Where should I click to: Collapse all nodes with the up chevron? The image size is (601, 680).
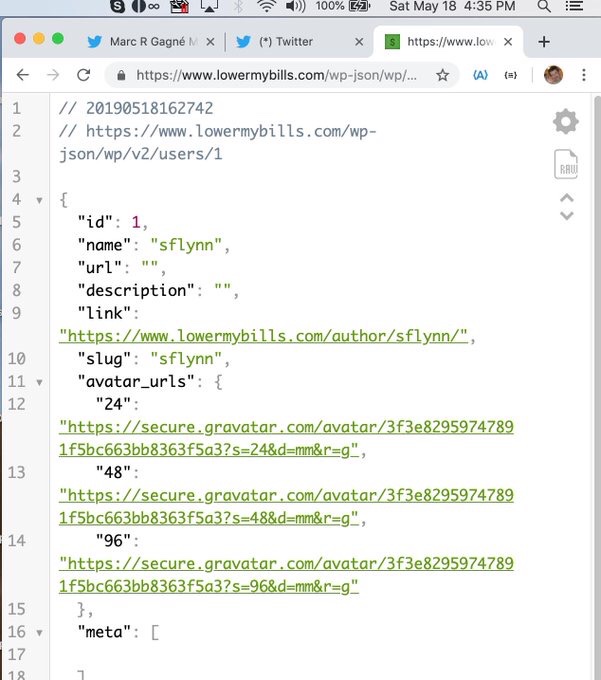pos(567,198)
